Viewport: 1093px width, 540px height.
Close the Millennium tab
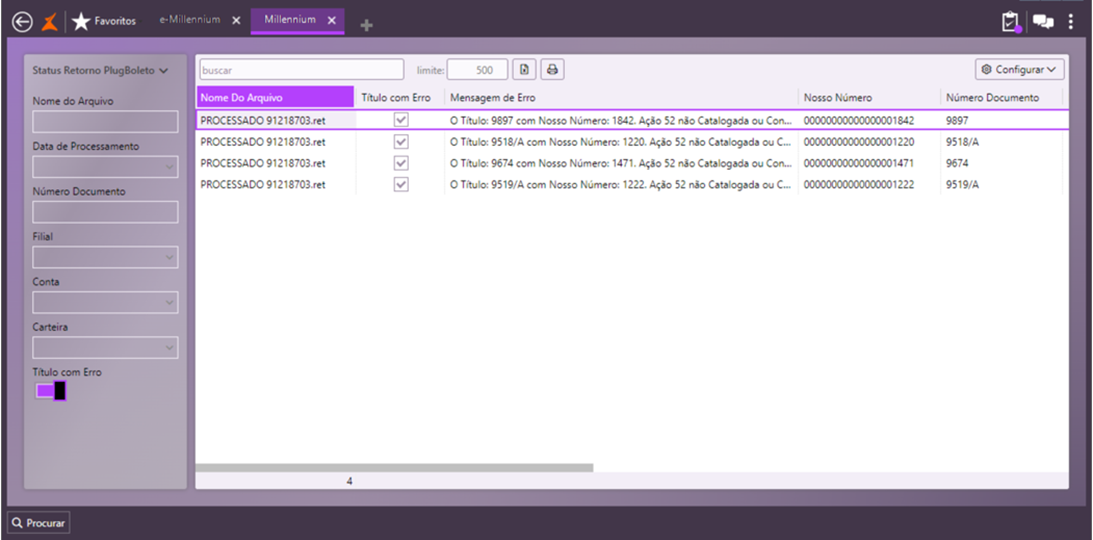click(x=332, y=20)
